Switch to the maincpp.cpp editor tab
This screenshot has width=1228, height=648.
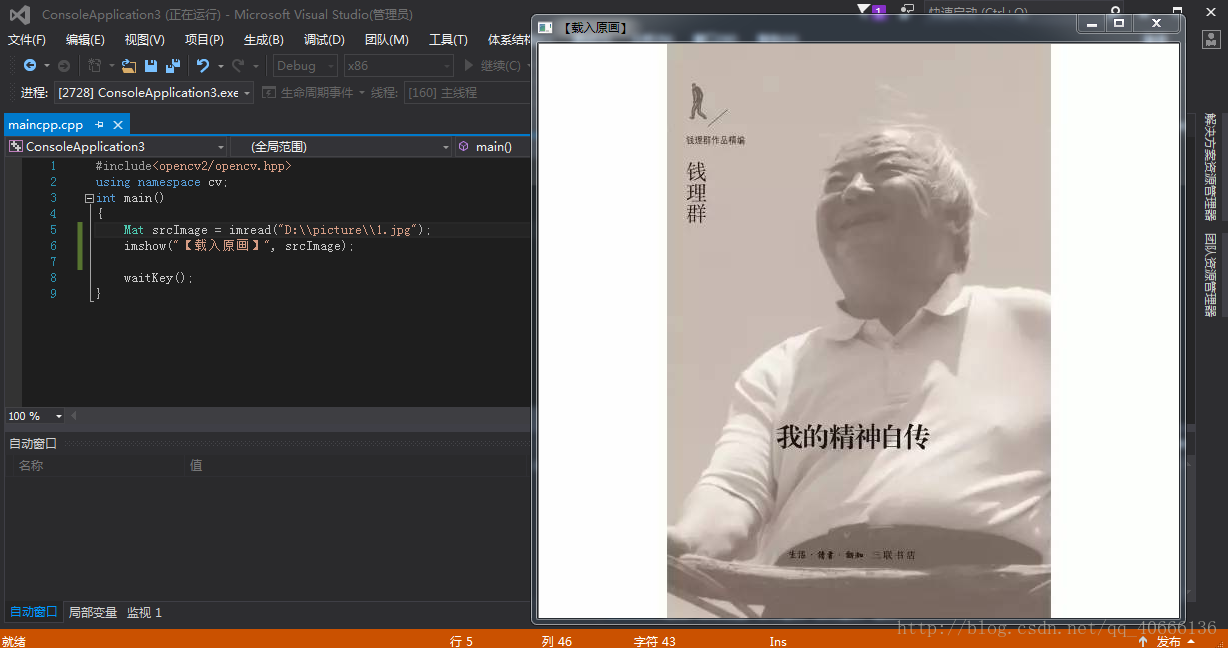pyautogui.click(x=46, y=125)
